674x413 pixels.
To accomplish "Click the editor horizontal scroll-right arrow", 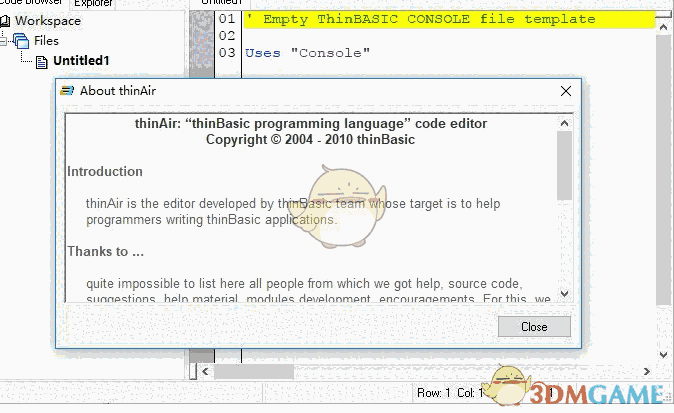I will coord(646,371).
